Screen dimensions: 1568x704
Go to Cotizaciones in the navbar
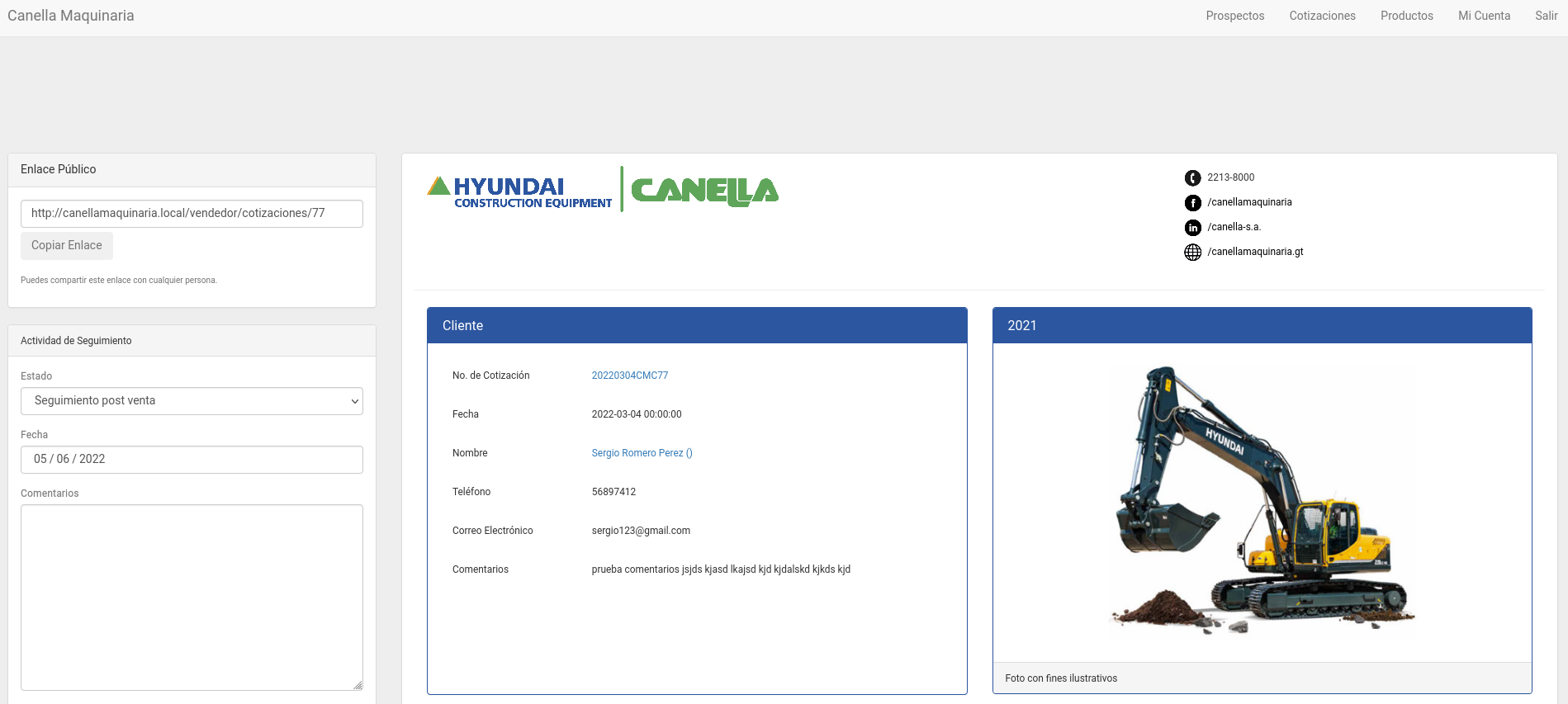click(x=1322, y=16)
